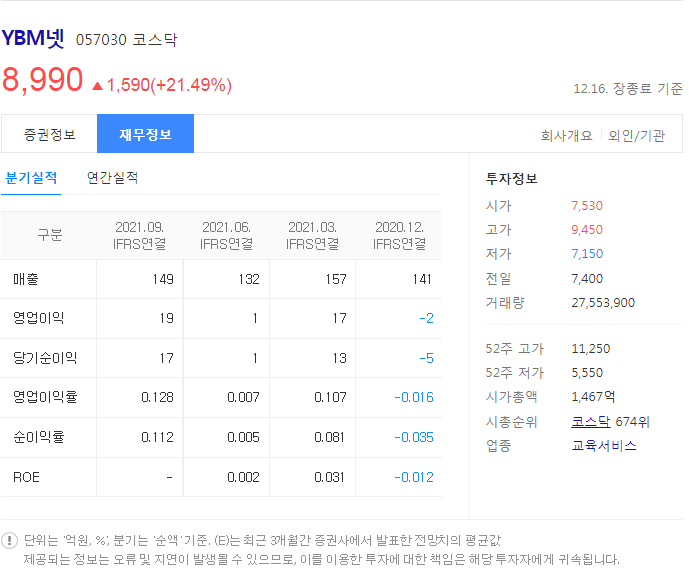The width and height of the screenshot is (689, 571).
Task: Click the 매출 value 157
Action: (336, 279)
